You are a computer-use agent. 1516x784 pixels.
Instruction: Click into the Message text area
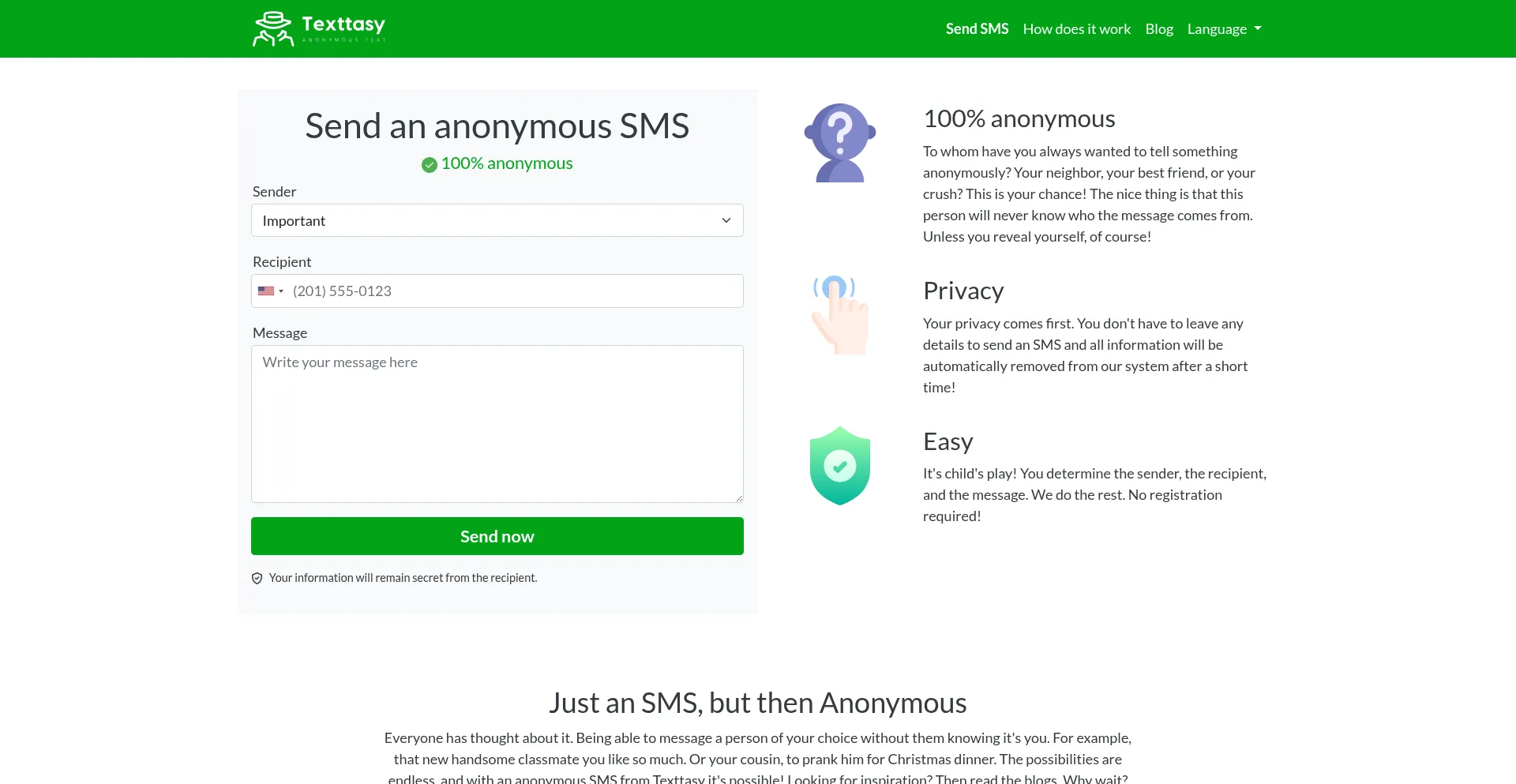(497, 424)
